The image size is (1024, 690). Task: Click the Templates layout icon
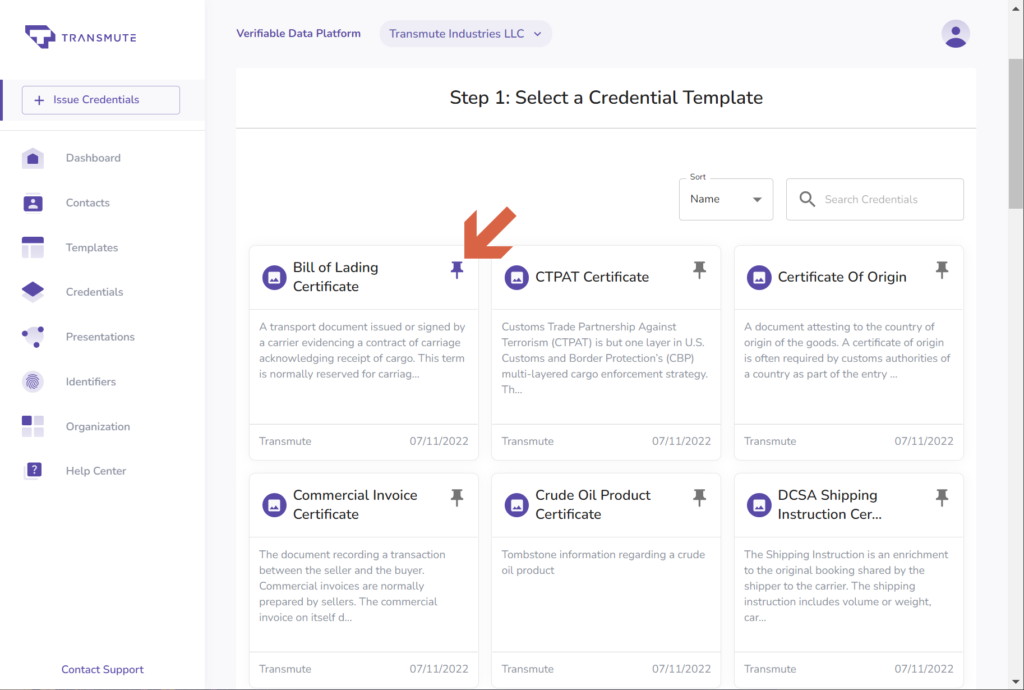point(33,247)
